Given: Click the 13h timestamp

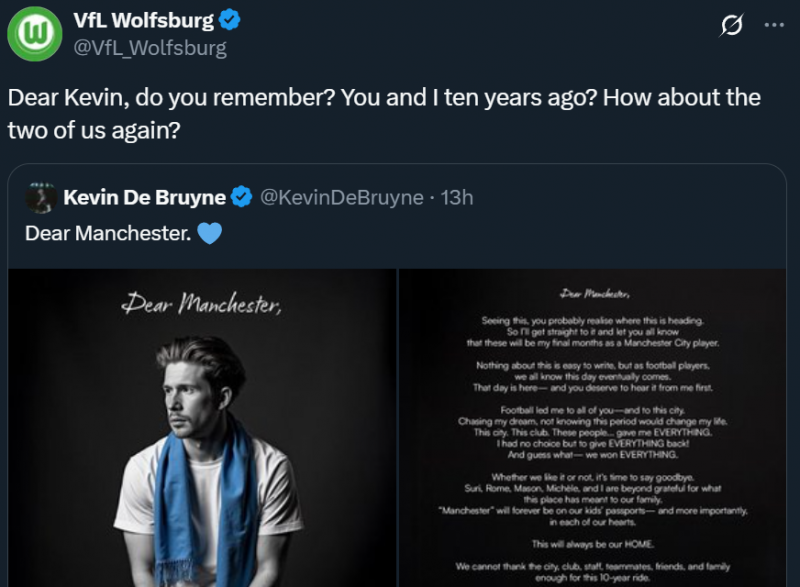Looking at the screenshot, I should coord(456,197).
